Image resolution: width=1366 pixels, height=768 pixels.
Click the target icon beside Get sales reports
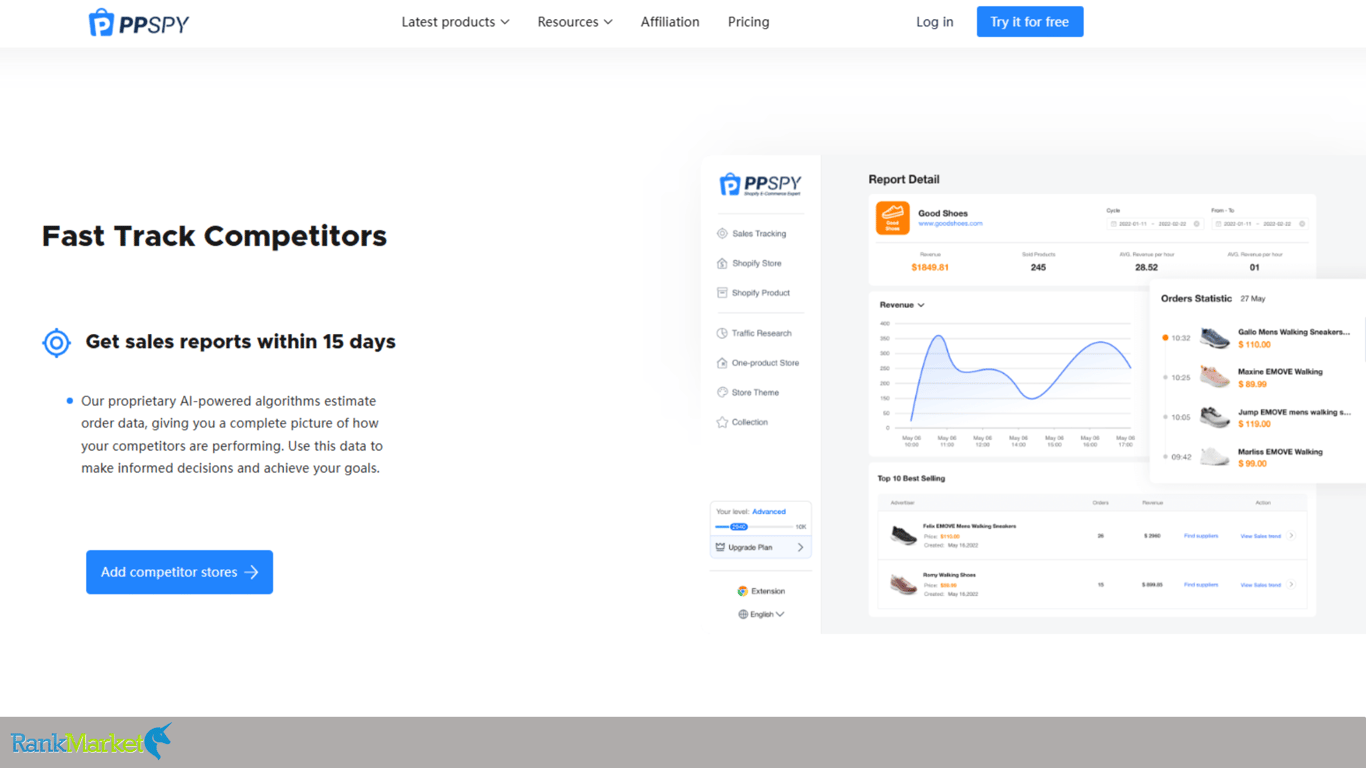(x=57, y=343)
